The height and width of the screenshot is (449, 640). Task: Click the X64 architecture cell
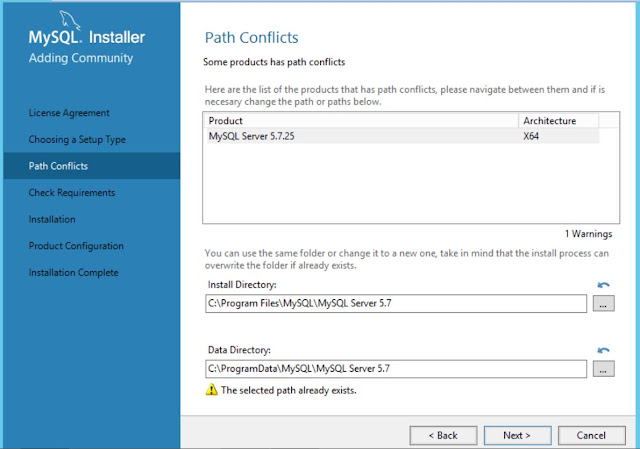coord(531,136)
